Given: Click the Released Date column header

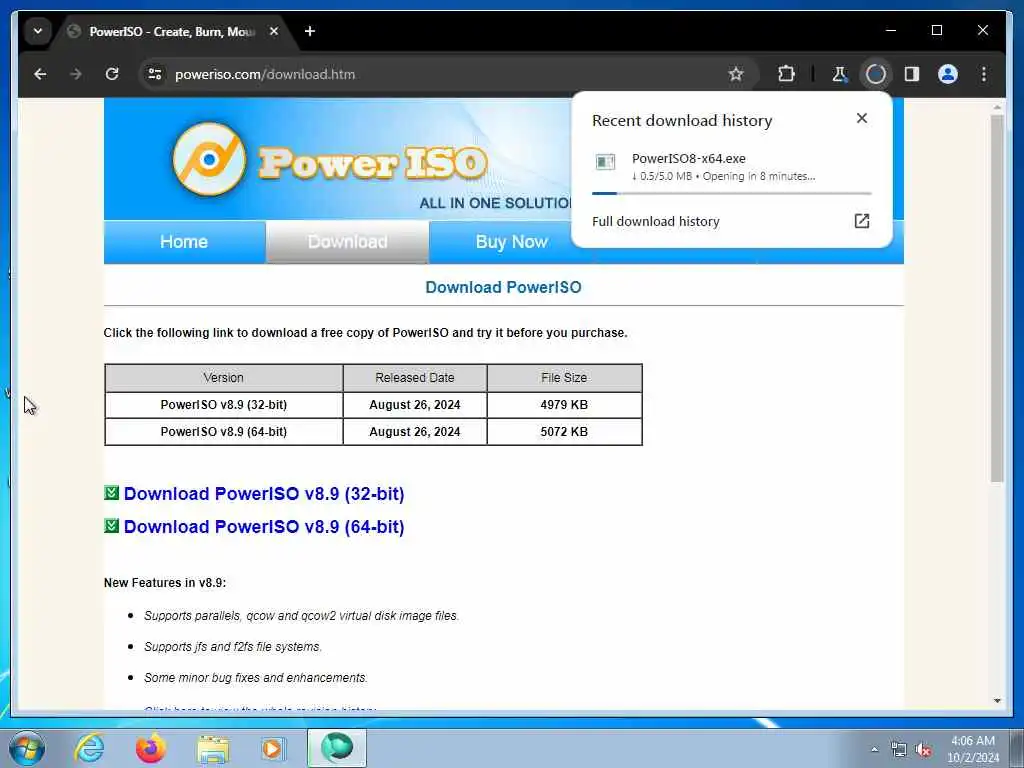Looking at the screenshot, I should (x=415, y=377).
